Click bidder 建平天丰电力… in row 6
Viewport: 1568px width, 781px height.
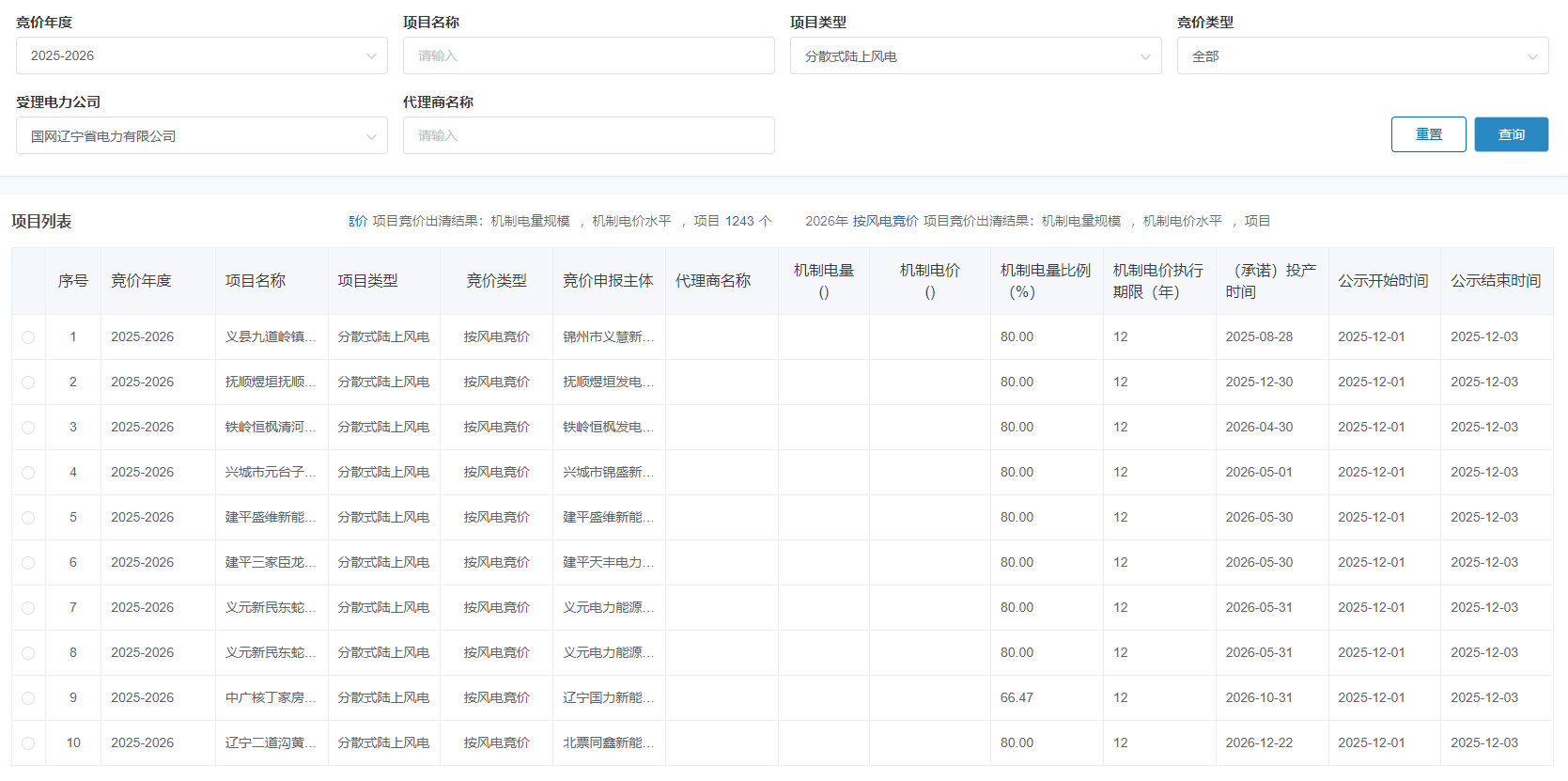[x=608, y=563]
